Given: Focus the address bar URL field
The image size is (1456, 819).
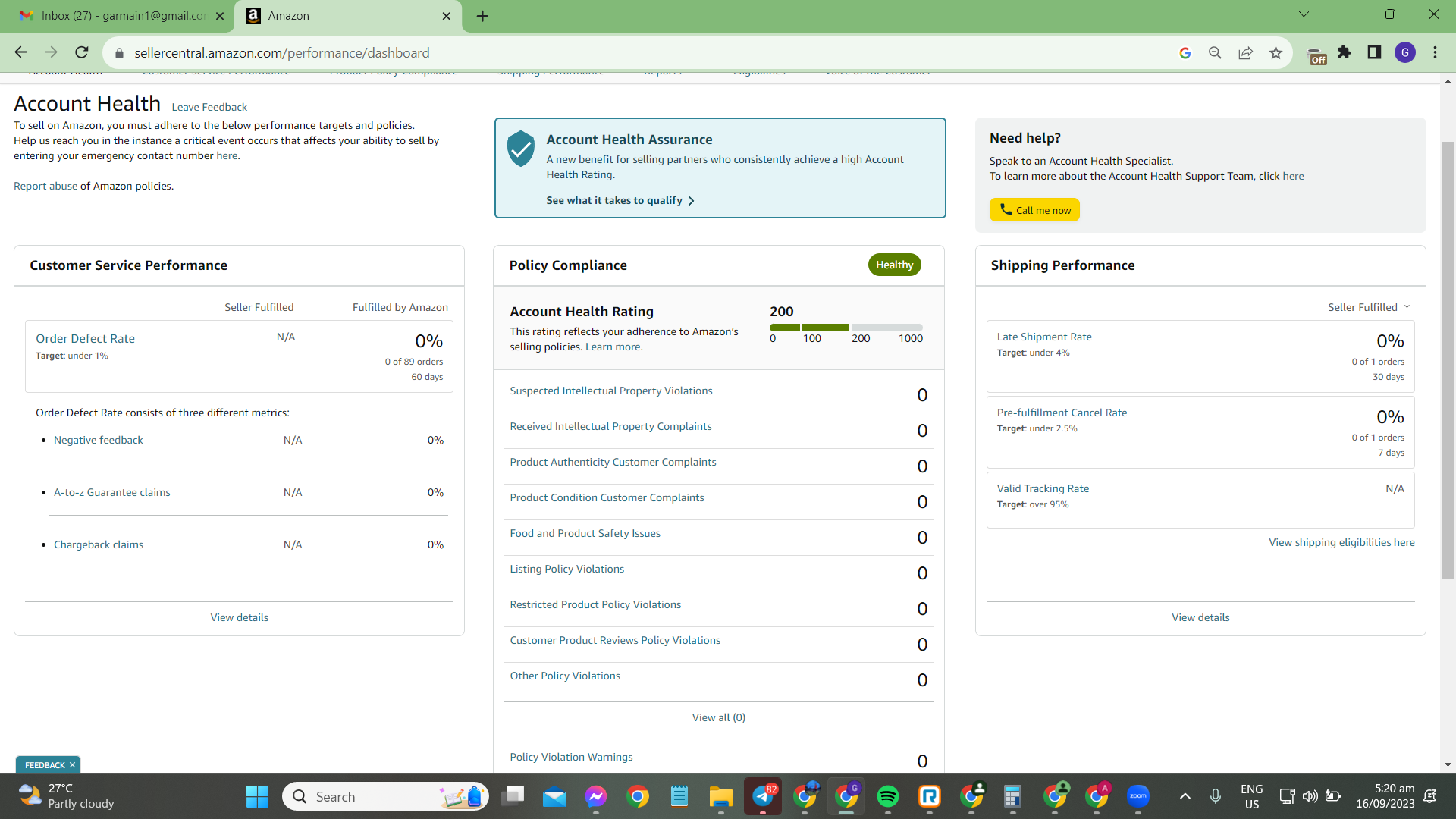Looking at the screenshot, I should [652, 53].
